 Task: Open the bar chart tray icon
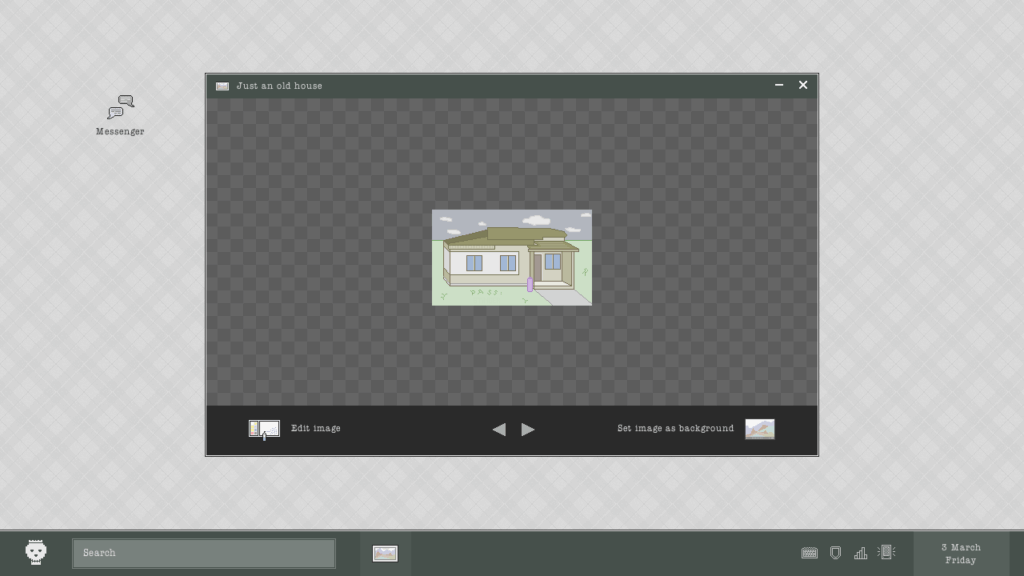861,553
